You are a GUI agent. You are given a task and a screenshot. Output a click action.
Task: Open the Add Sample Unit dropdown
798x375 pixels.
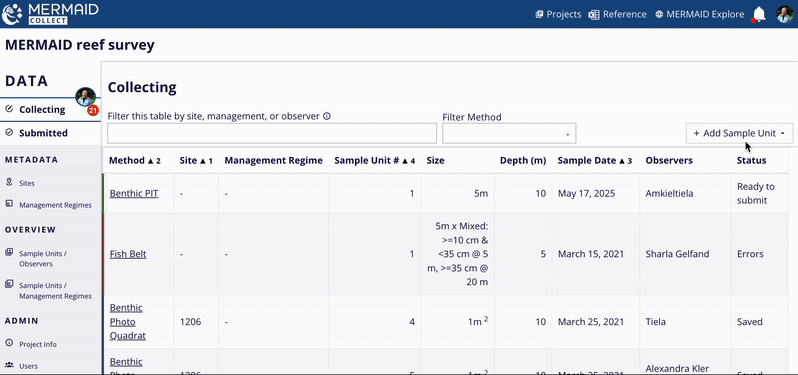(x=739, y=133)
